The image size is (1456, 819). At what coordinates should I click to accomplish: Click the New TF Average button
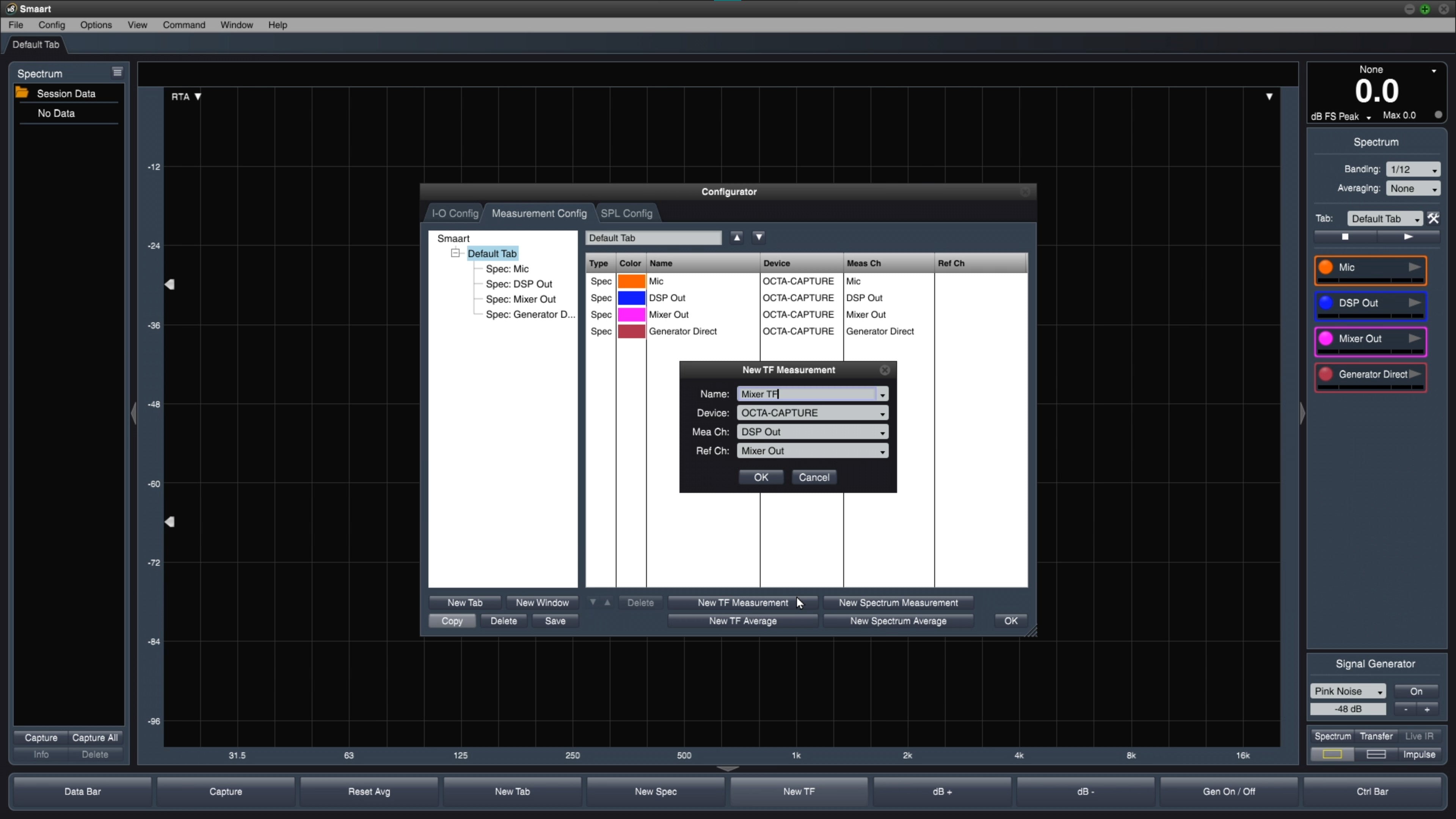tap(743, 621)
